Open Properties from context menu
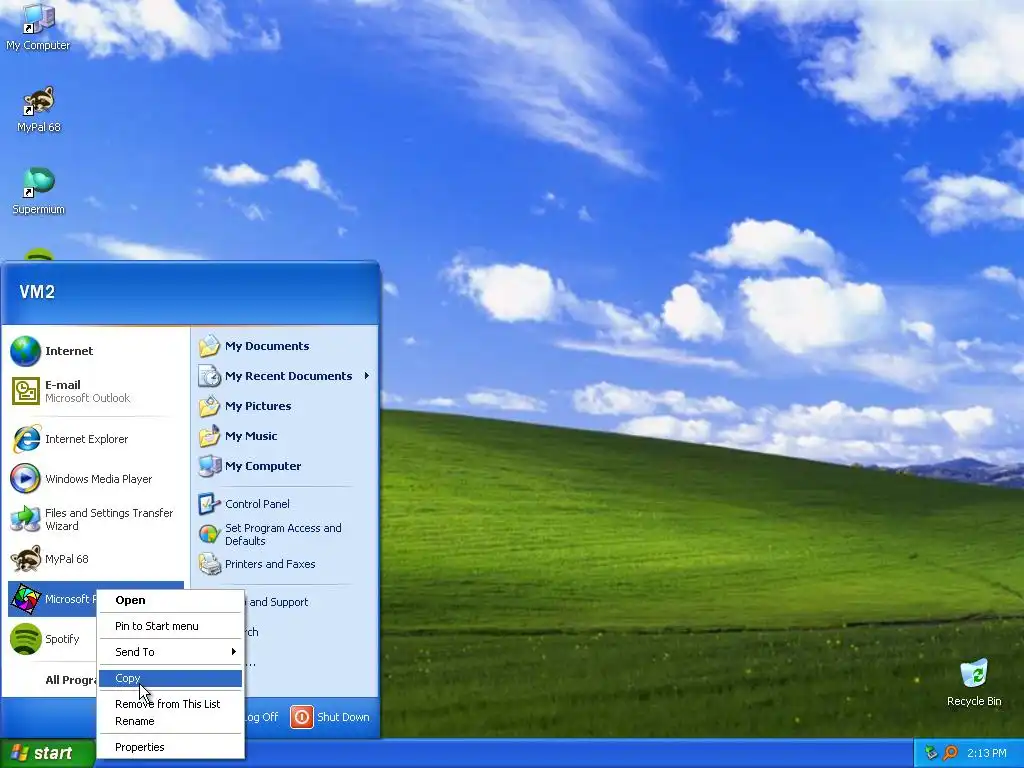The width and height of the screenshot is (1024, 768). (x=170, y=747)
